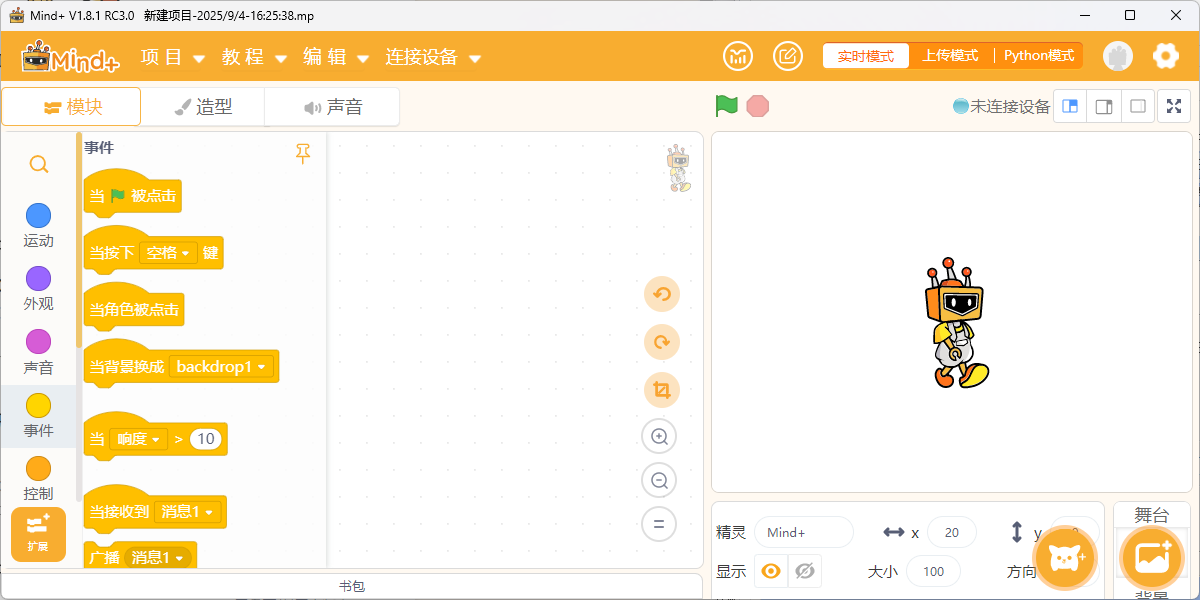
Task: Switch to the 造型 tab
Action: click(x=203, y=107)
